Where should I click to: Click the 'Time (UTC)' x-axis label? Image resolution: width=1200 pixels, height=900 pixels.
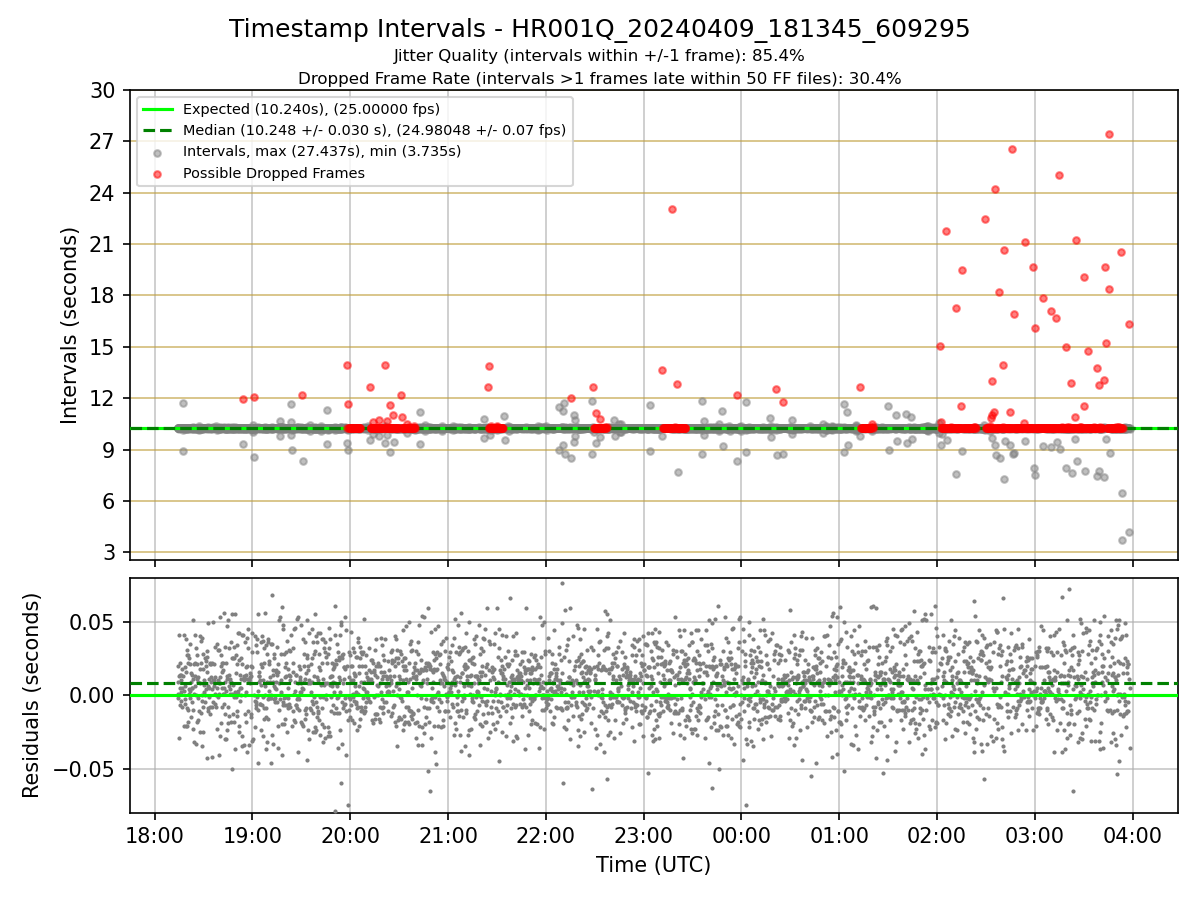point(653,865)
